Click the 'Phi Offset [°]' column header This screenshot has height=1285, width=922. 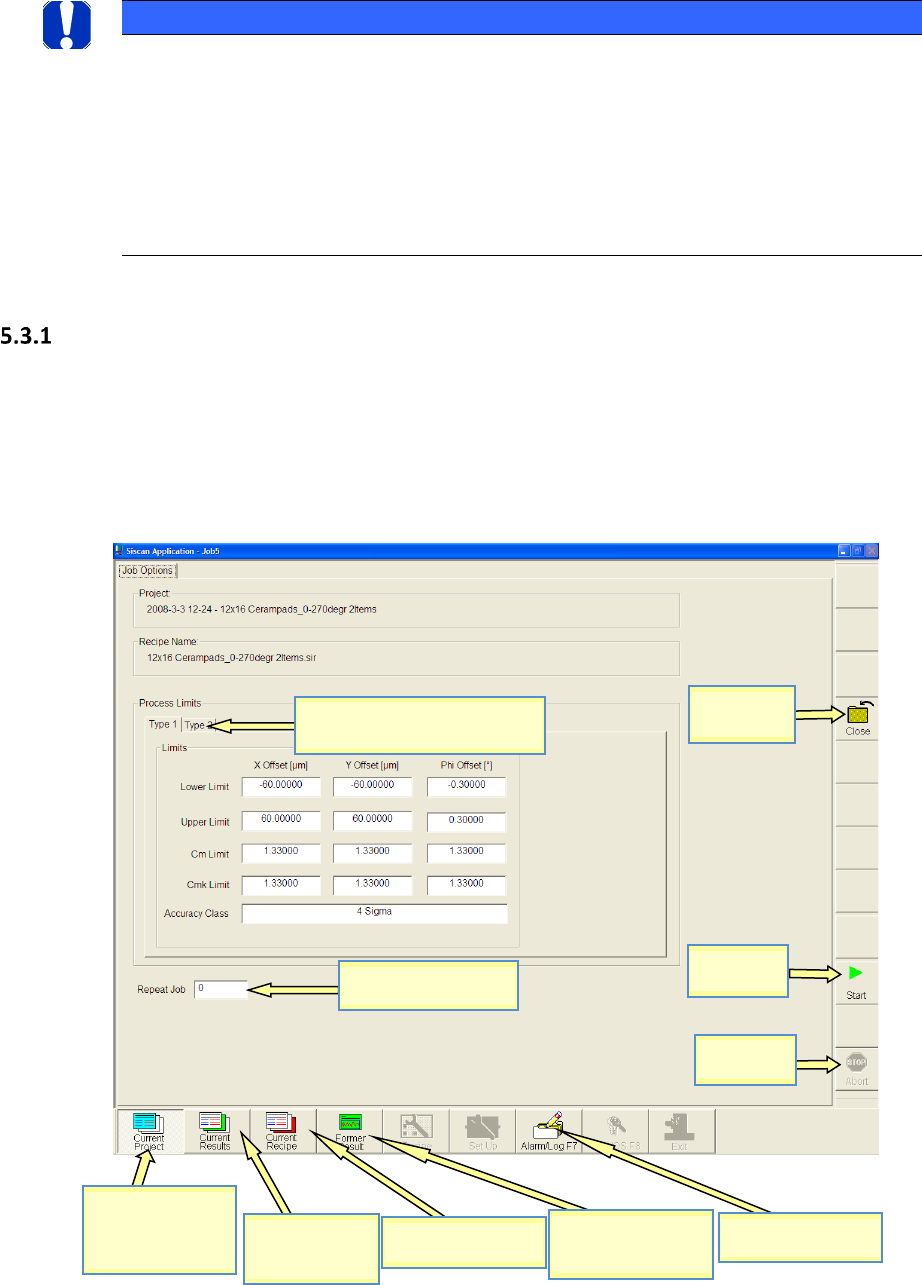[x=465, y=765]
